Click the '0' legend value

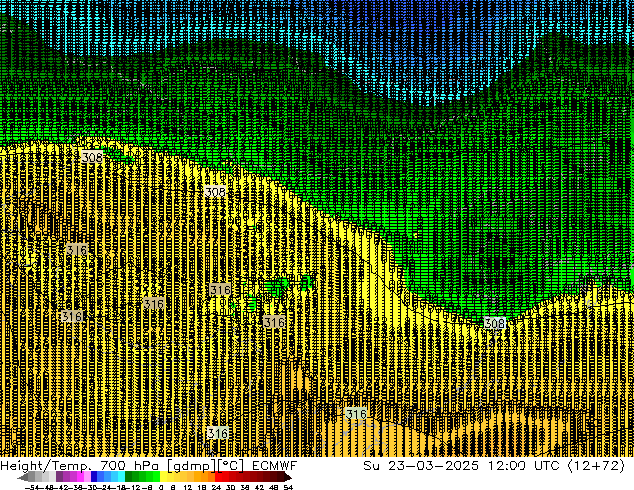coord(161,487)
